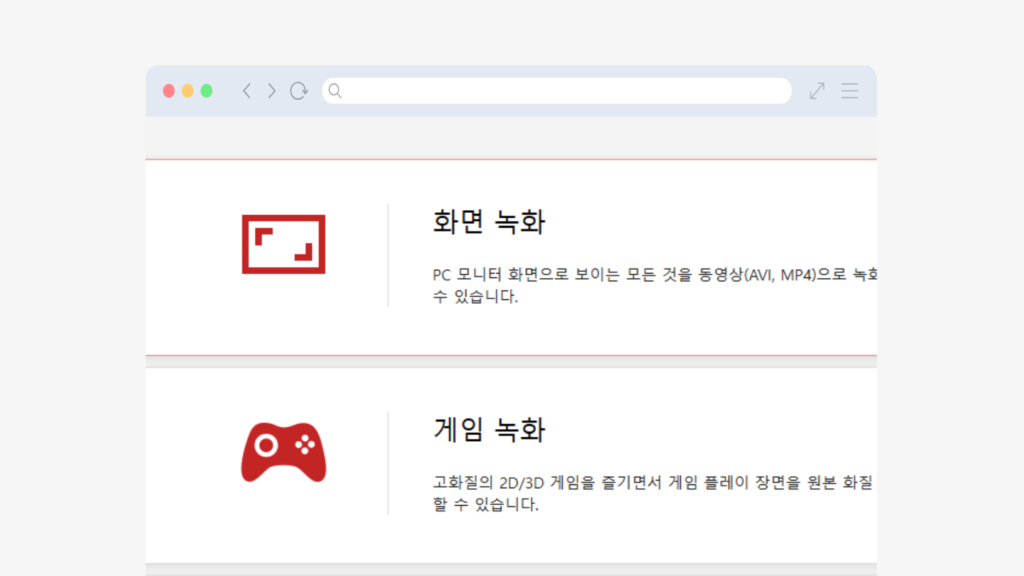Click the magnifier icon in the address bar
This screenshot has height=576, width=1024.
335,90
